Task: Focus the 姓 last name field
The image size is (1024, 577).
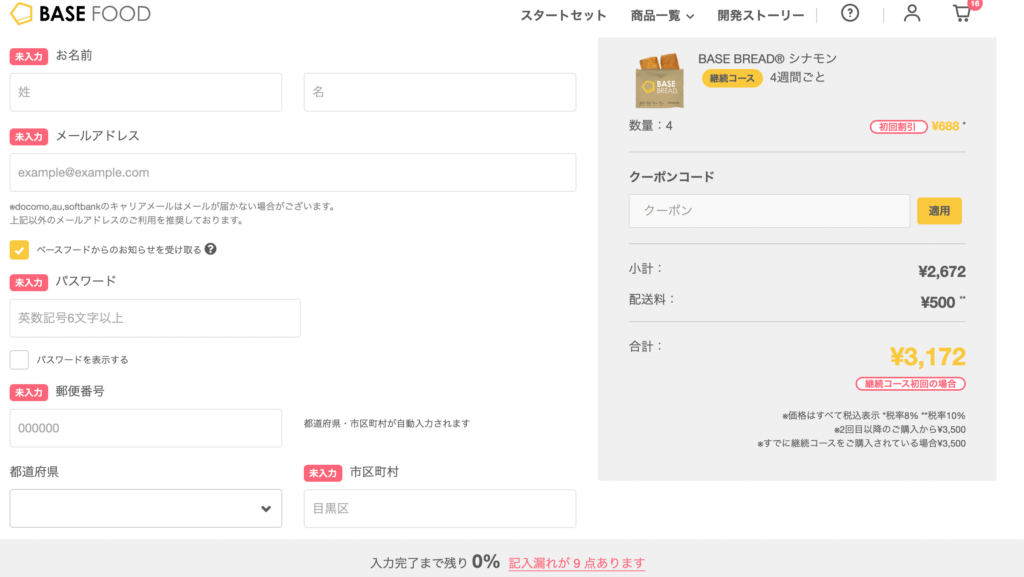Action: click(146, 92)
